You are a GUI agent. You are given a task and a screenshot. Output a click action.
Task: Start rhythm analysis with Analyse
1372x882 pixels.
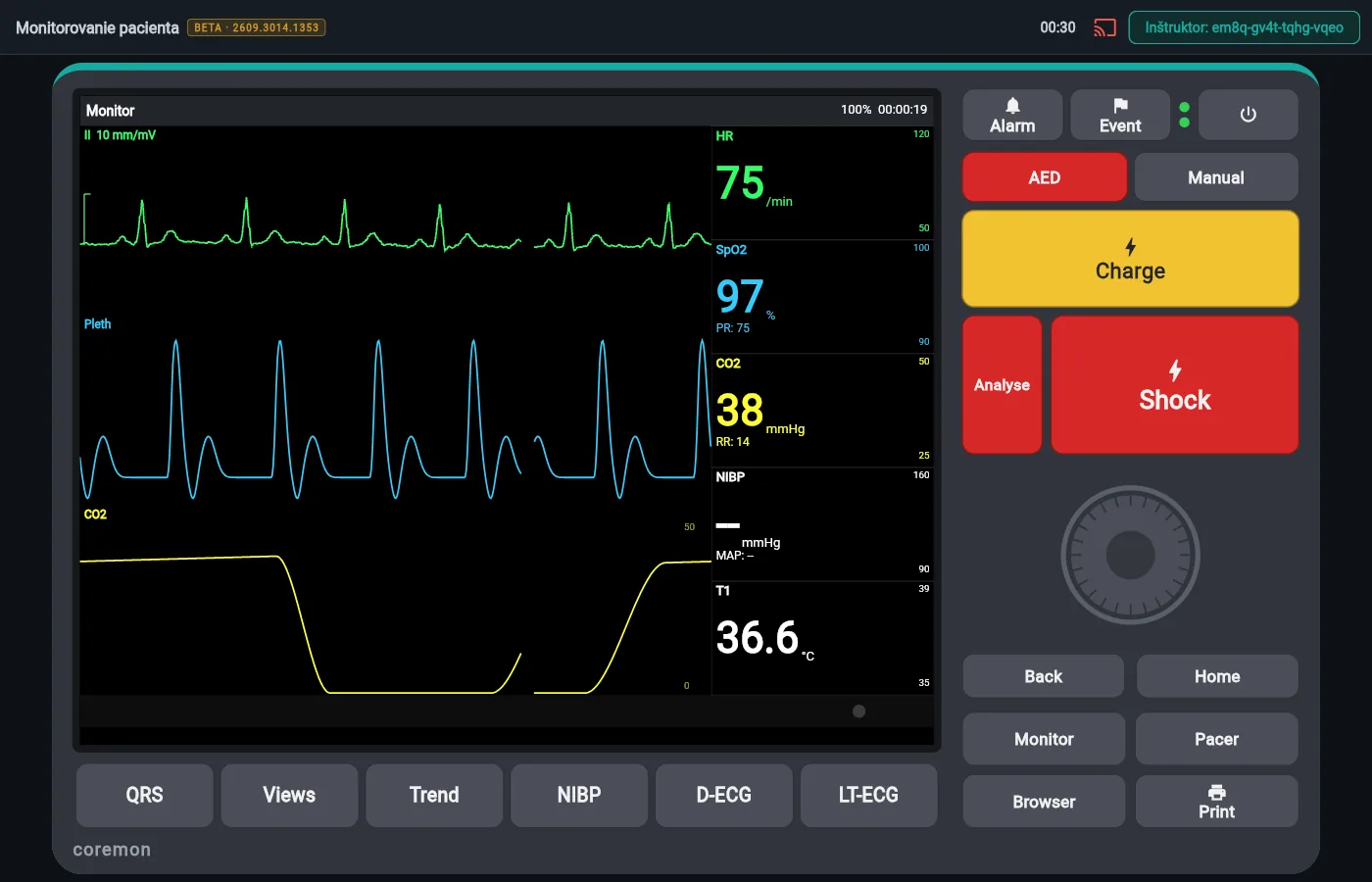click(1003, 385)
